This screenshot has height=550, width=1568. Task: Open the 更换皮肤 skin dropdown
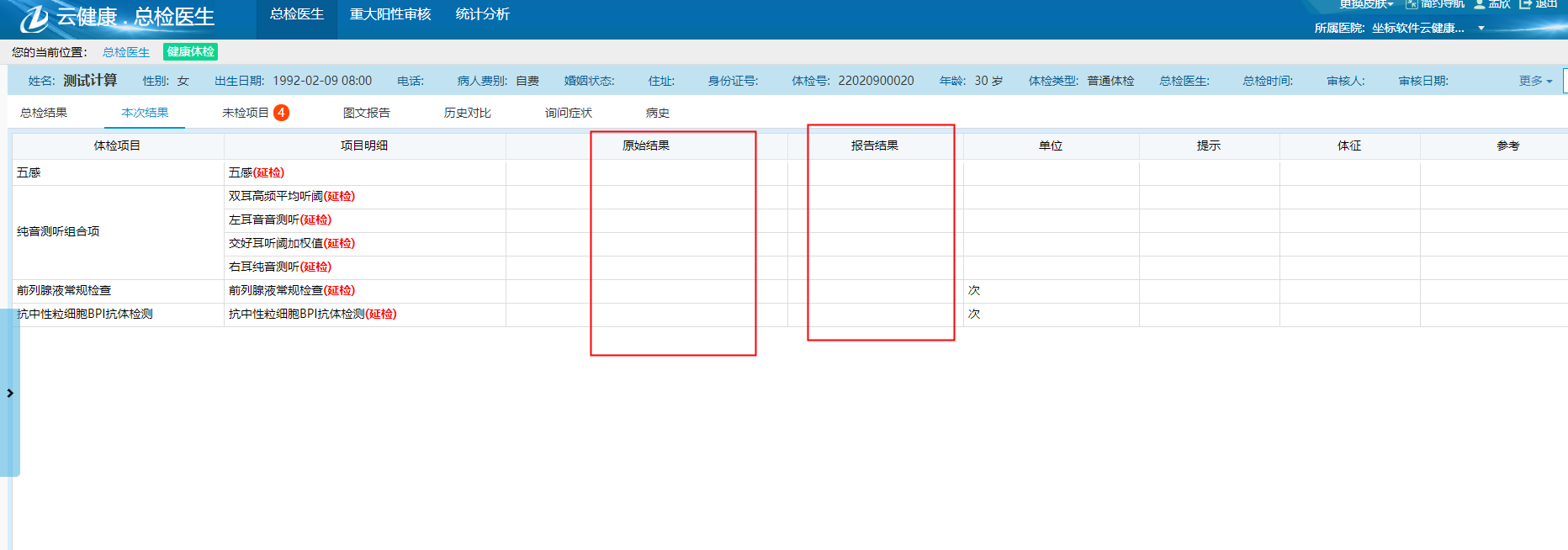(x=1366, y=4)
